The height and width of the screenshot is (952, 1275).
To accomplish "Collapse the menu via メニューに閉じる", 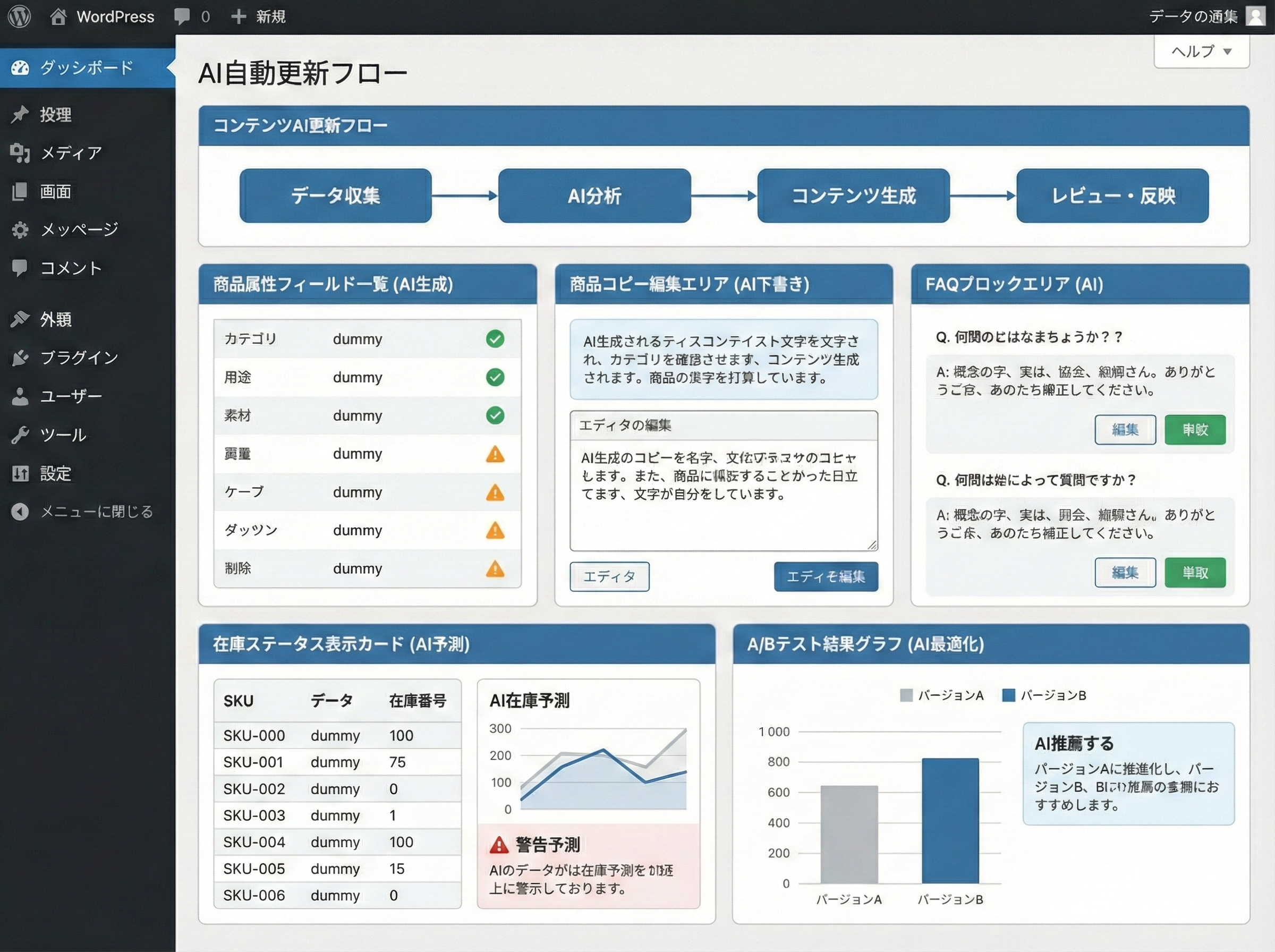I will pyautogui.click(x=21, y=511).
